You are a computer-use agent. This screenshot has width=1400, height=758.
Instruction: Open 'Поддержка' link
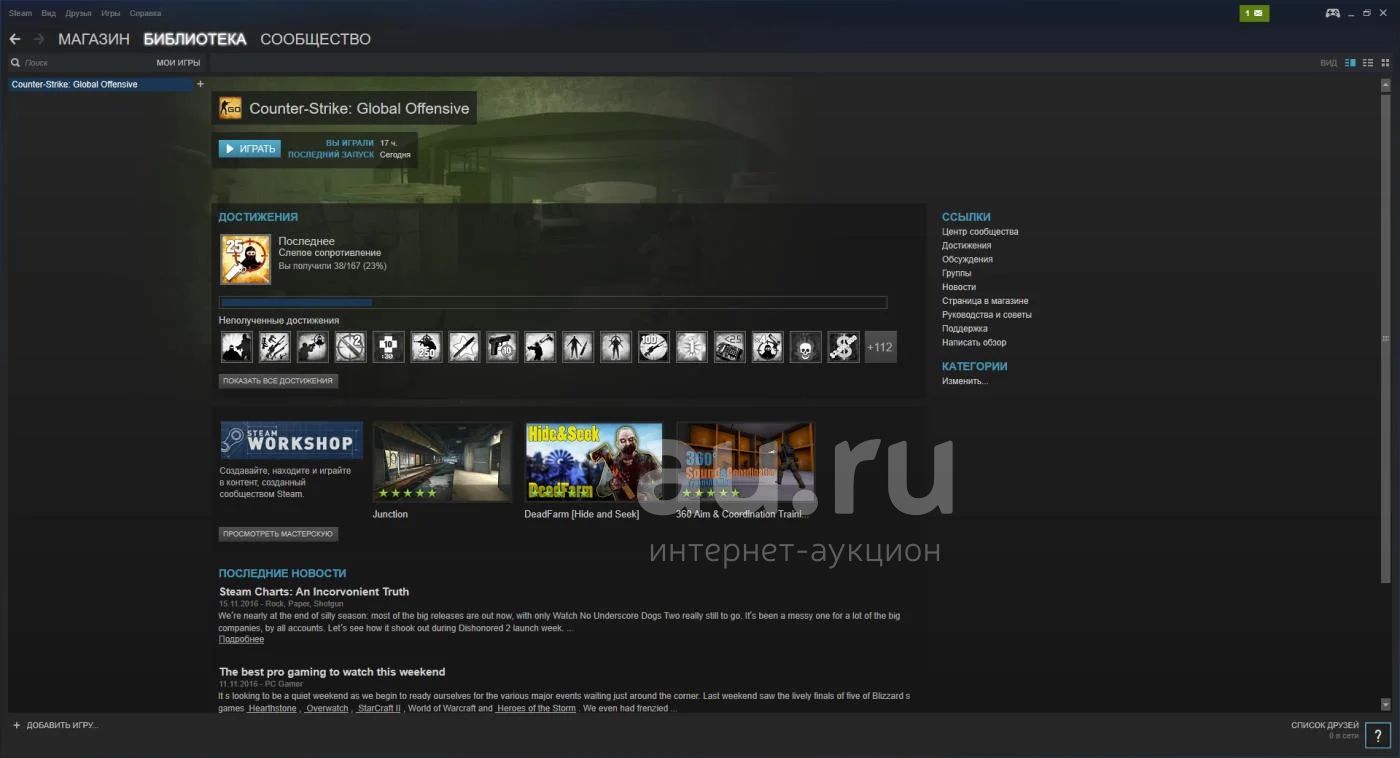point(965,329)
